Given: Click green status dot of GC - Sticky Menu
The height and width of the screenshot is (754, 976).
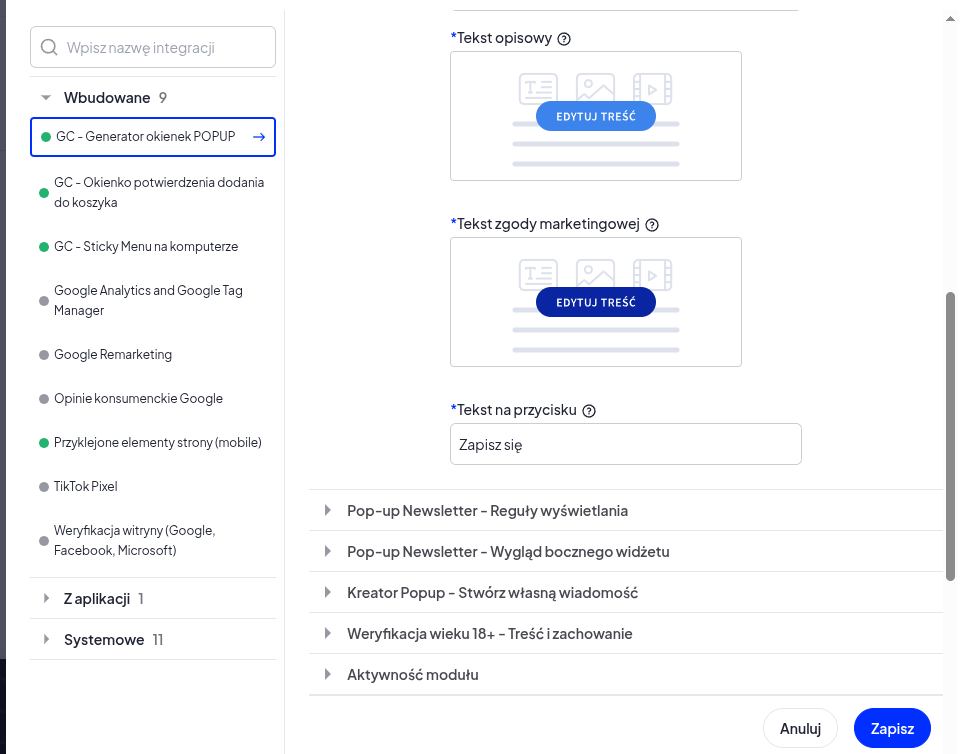Looking at the screenshot, I should [44, 247].
